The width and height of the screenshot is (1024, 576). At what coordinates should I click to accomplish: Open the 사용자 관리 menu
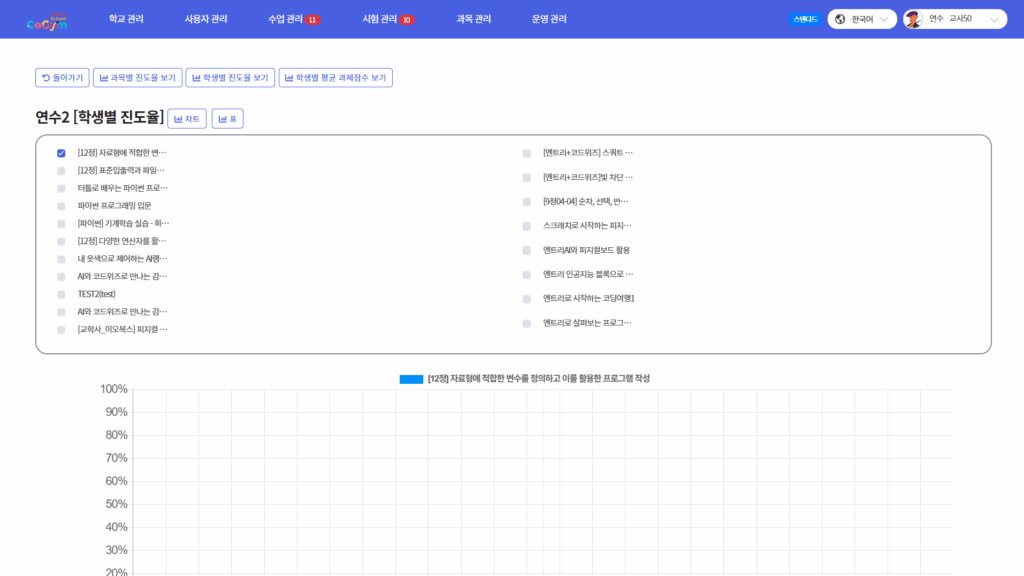click(206, 19)
